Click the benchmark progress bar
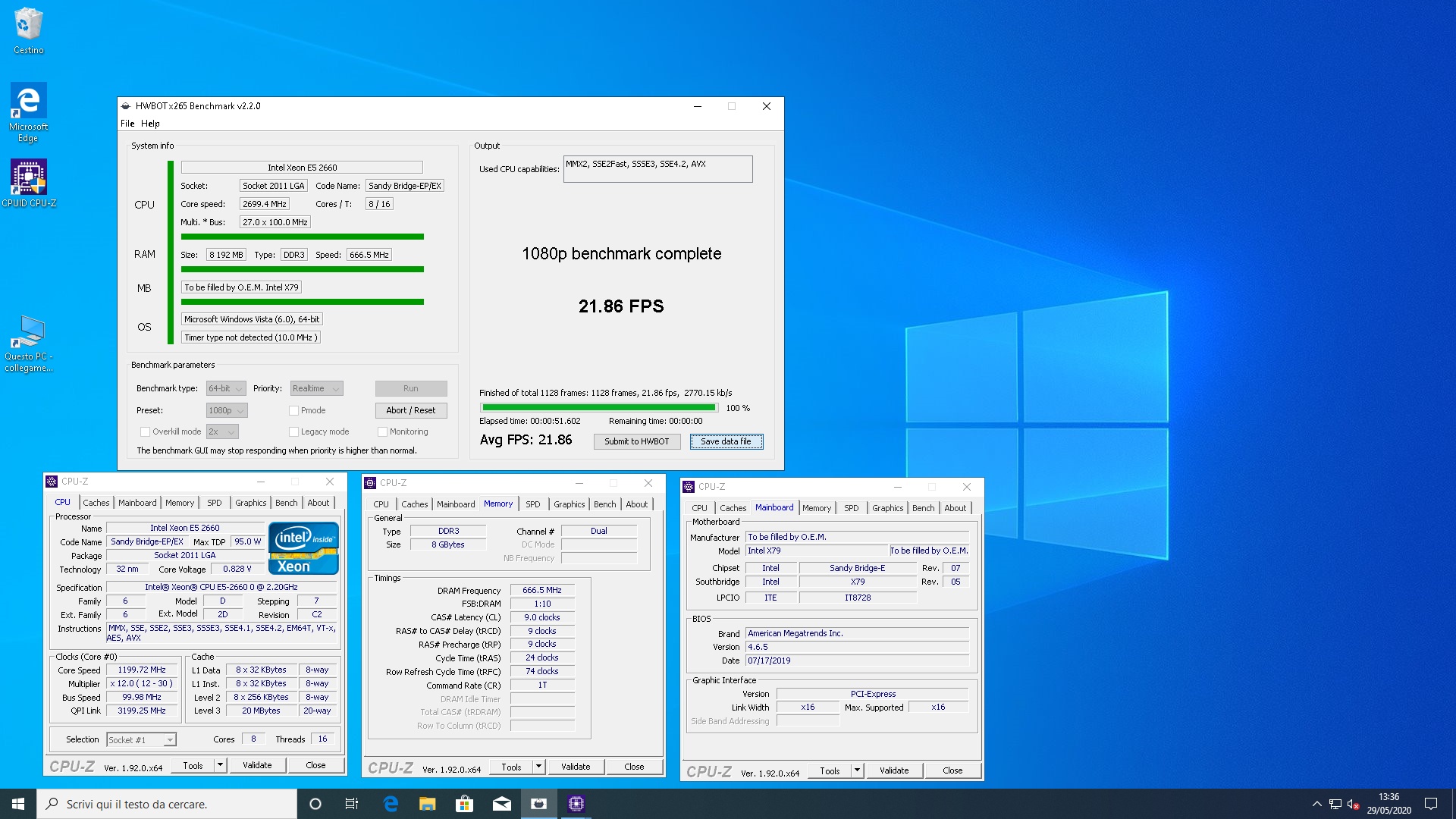Image resolution: width=1456 pixels, height=819 pixels. [599, 408]
